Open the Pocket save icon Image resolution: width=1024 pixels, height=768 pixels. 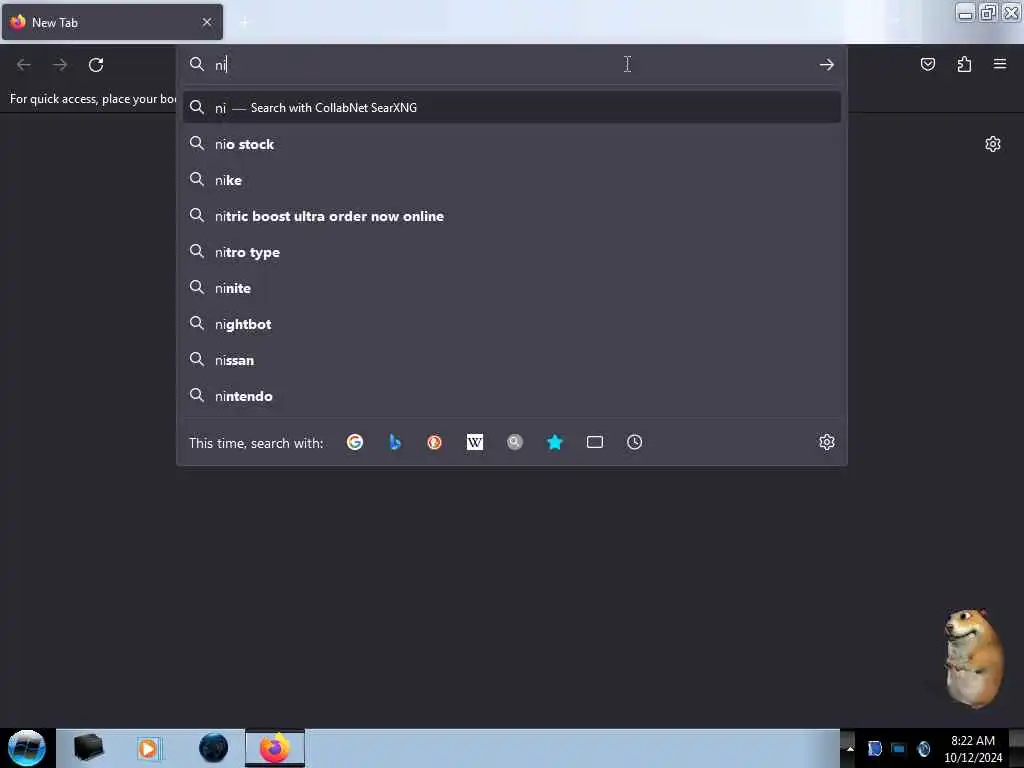(927, 64)
